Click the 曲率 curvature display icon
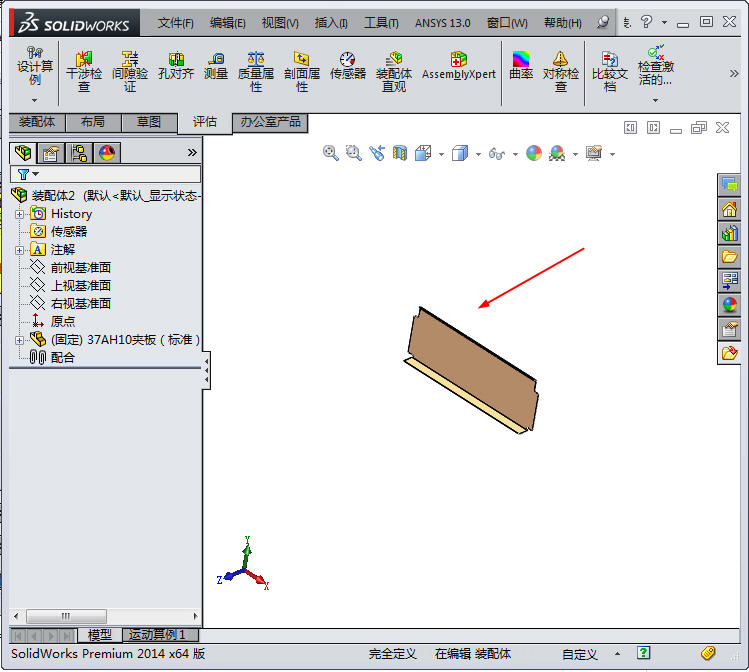Image resolution: width=749 pixels, height=672 pixels. 521,66
